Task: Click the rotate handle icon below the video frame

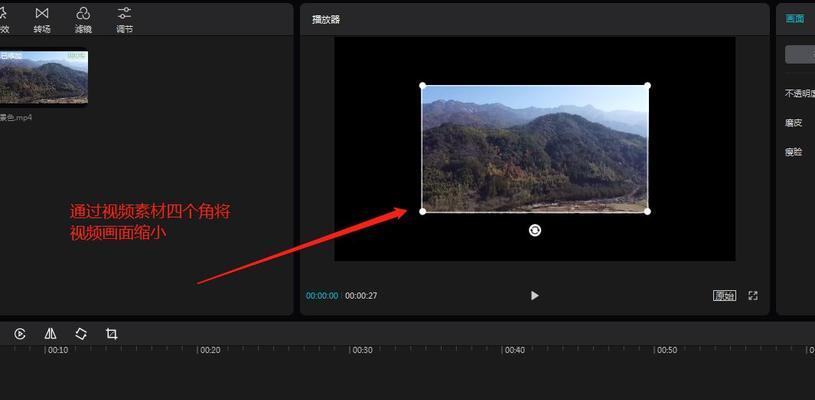Action: [535, 230]
